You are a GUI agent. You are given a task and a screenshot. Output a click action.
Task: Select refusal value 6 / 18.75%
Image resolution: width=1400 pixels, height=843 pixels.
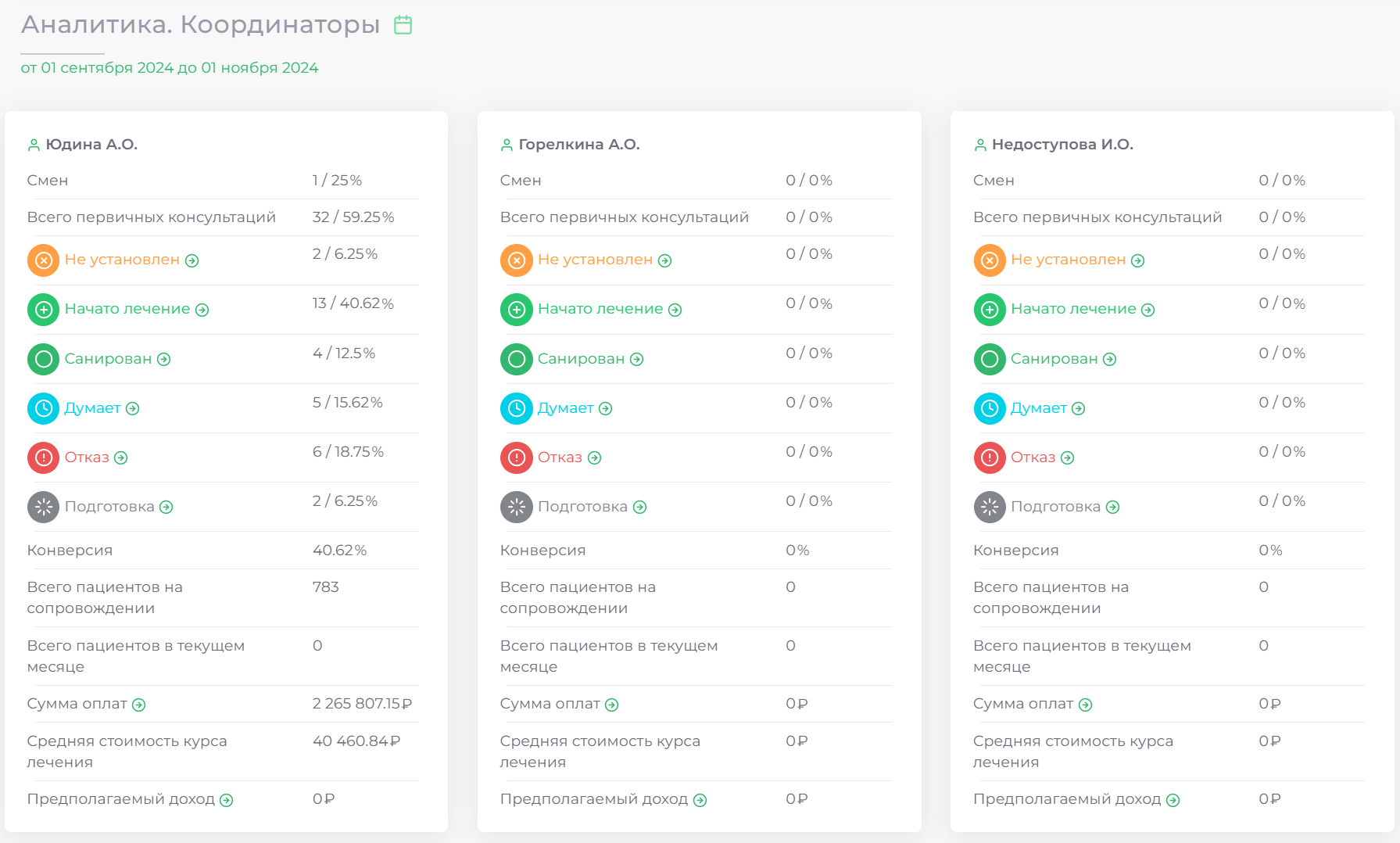348,452
